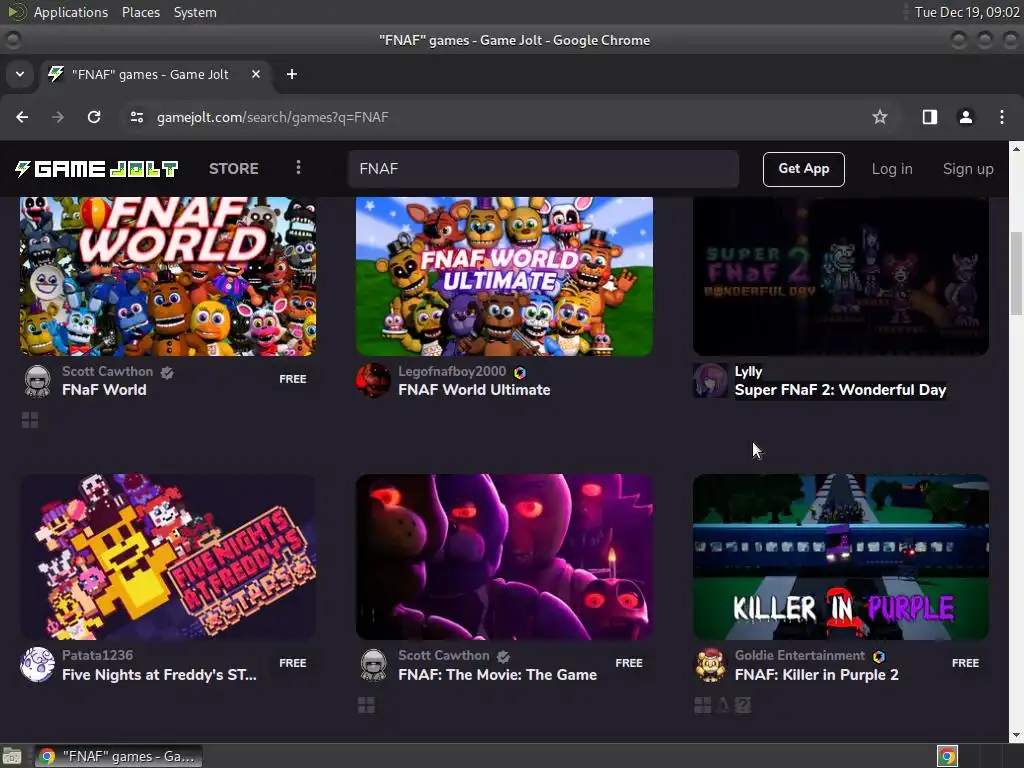This screenshot has height=768, width=1024.
Task: Open the STORE page
Action: (234, 168)
